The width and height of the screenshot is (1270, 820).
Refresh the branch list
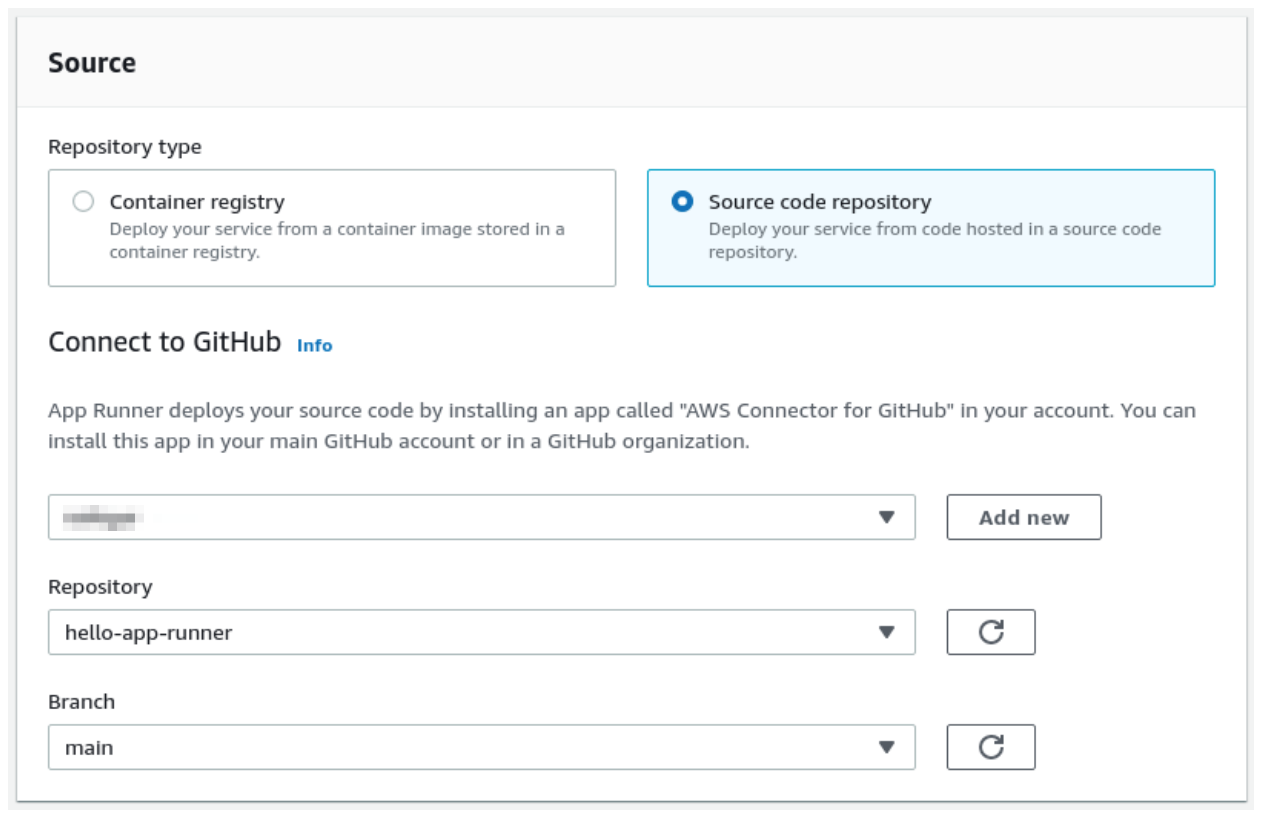[x=990, y=747]
